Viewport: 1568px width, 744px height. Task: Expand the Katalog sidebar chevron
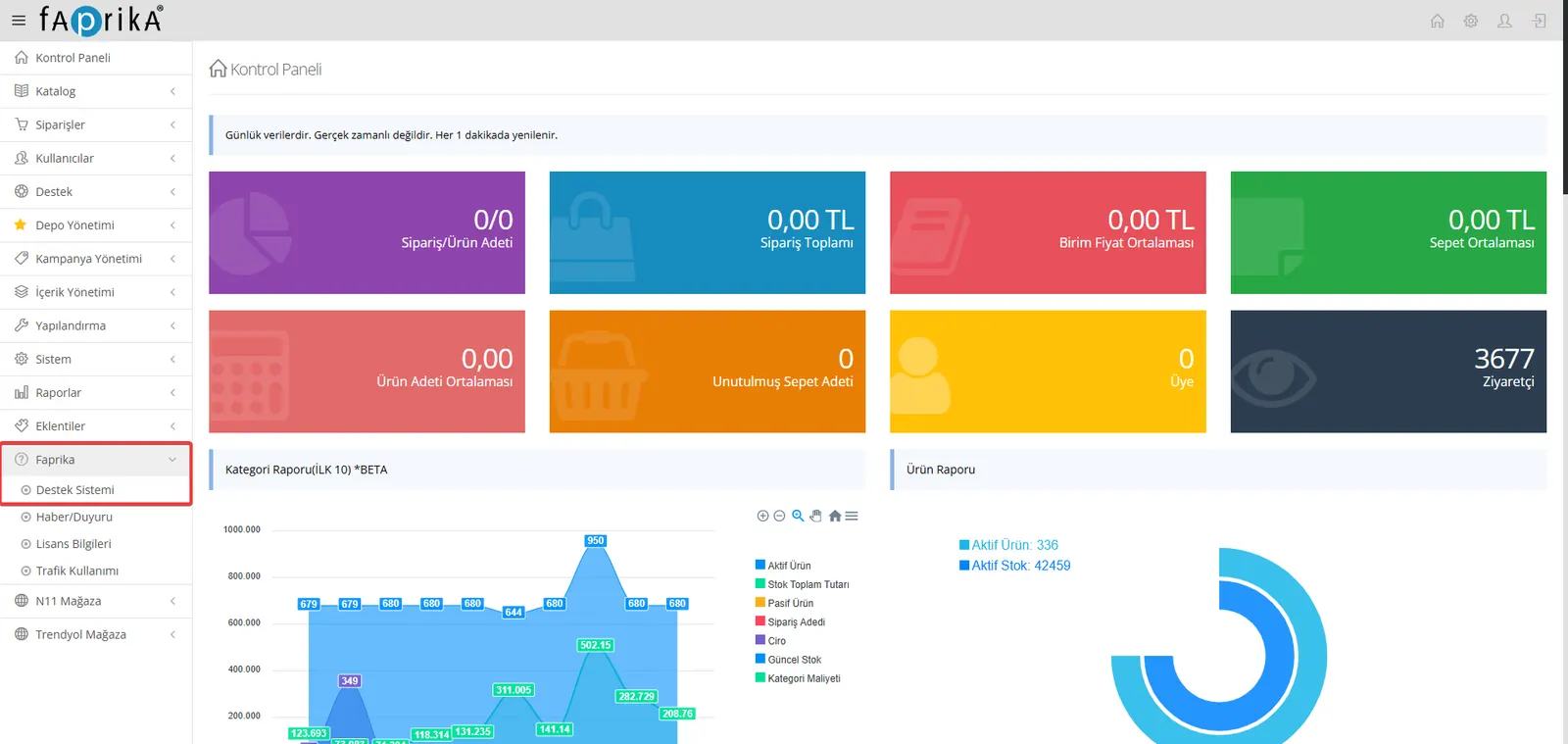pyautogui.click(x=172, y=91)
